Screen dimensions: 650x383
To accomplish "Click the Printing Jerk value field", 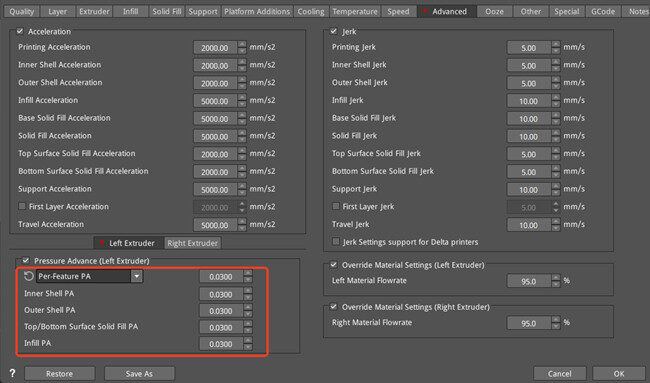I will (x=529, y=48).
